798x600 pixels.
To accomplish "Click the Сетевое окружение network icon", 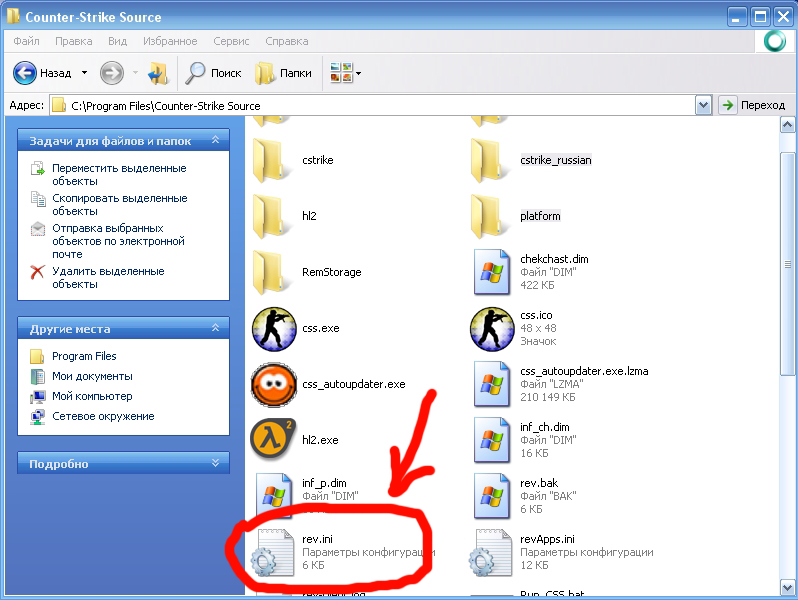I will coord(38,417).
